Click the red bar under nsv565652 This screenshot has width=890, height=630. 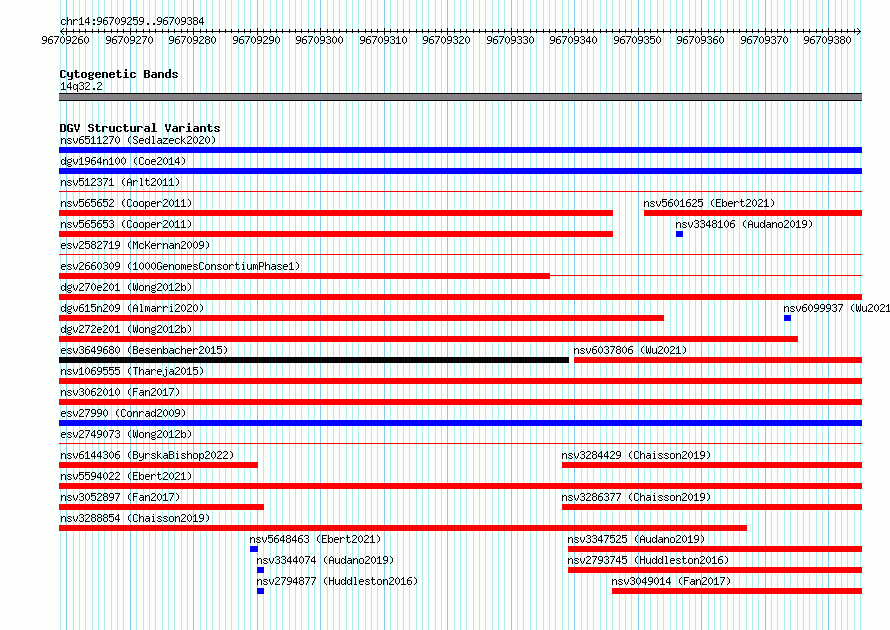(x=336, y=213)
